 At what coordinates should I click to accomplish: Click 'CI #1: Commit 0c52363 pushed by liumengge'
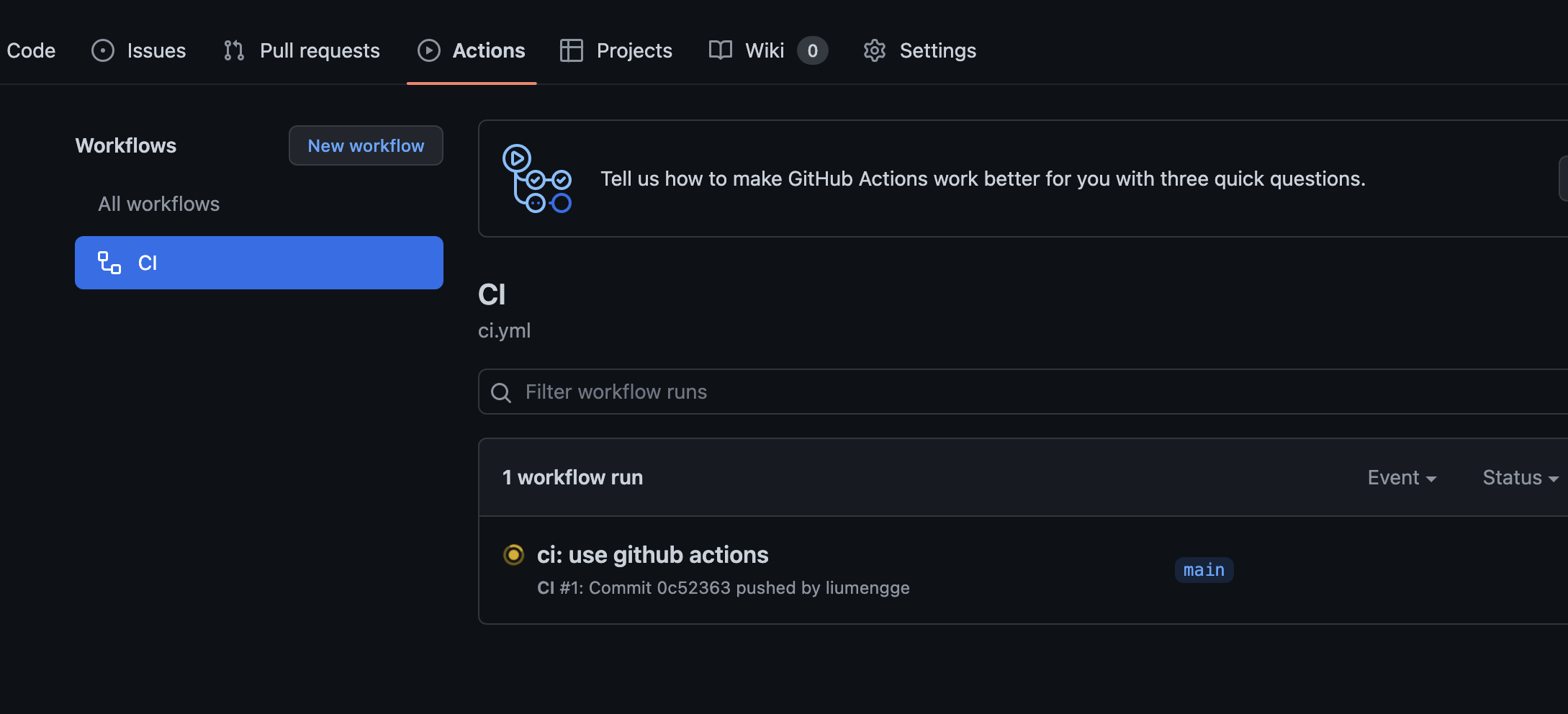(724, 588)
